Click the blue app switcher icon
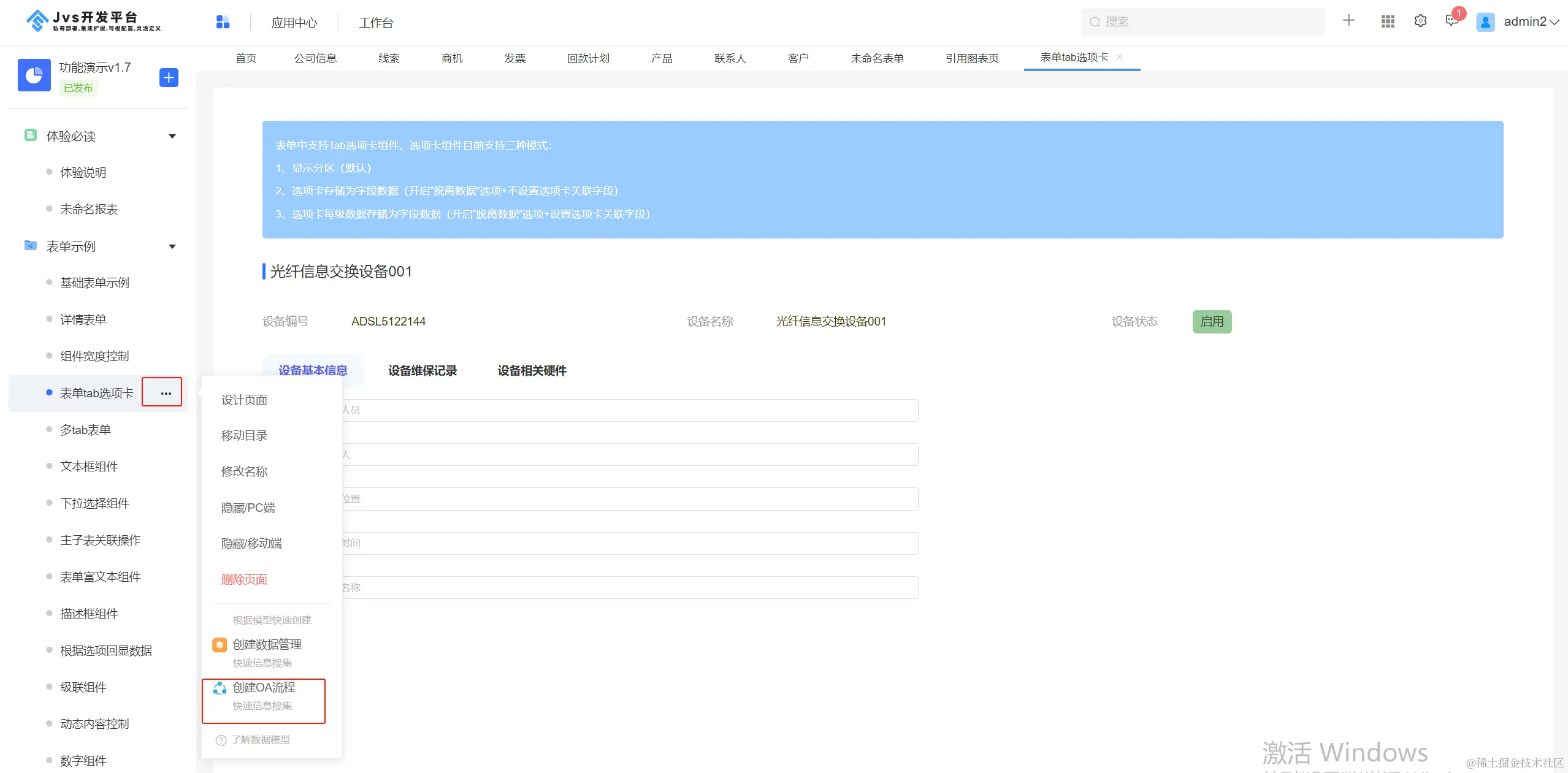 [223, 22]
